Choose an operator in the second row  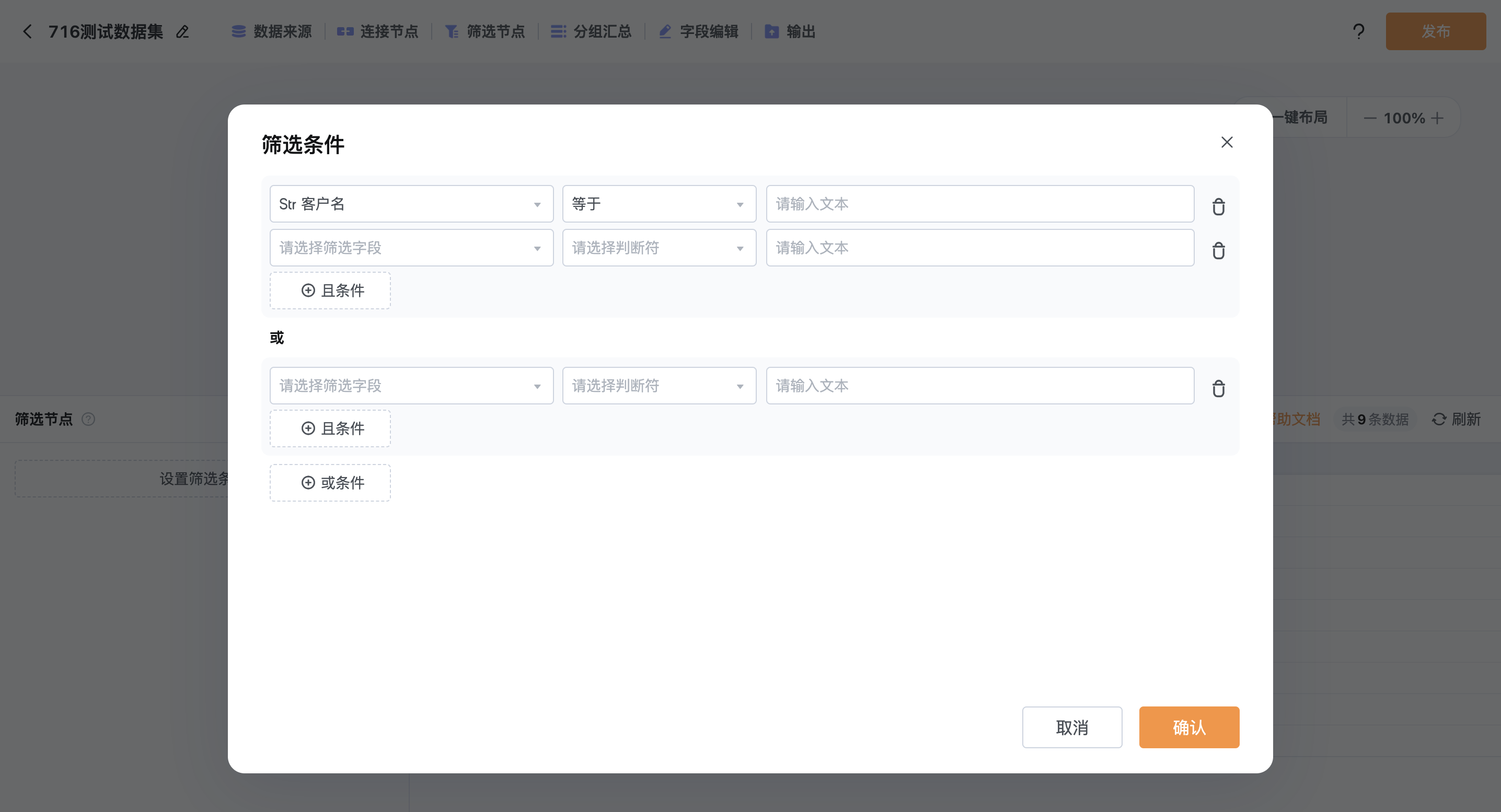click(659, 248)
